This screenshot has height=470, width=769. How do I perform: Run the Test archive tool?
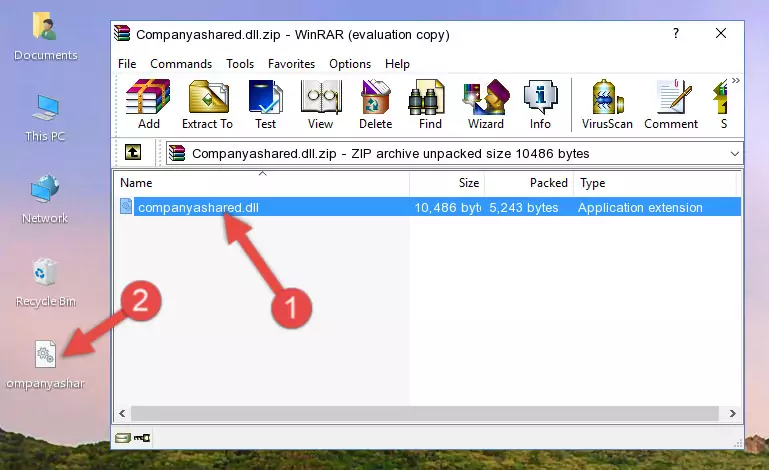click(x=265, y=104)
